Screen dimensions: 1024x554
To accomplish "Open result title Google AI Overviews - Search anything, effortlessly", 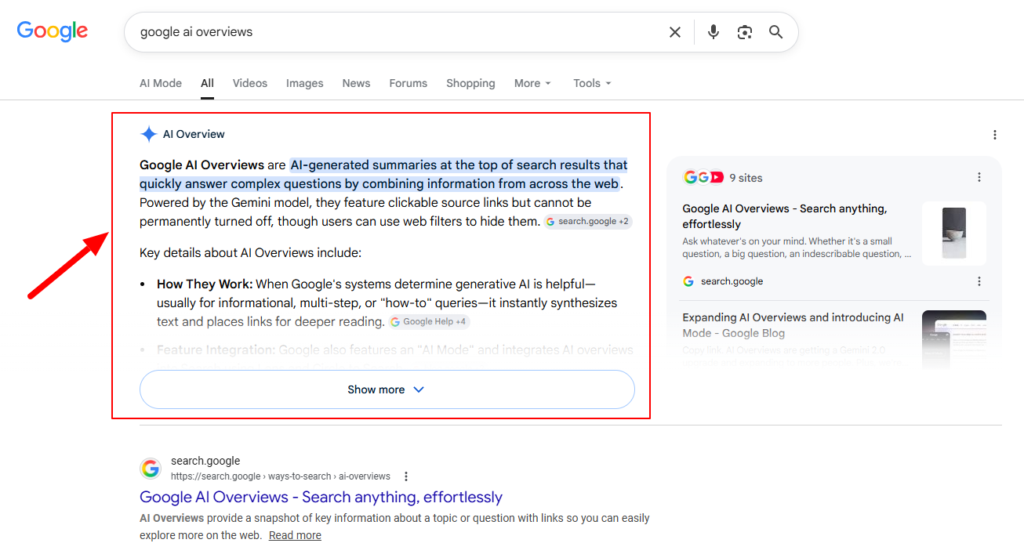I will 321,497.
